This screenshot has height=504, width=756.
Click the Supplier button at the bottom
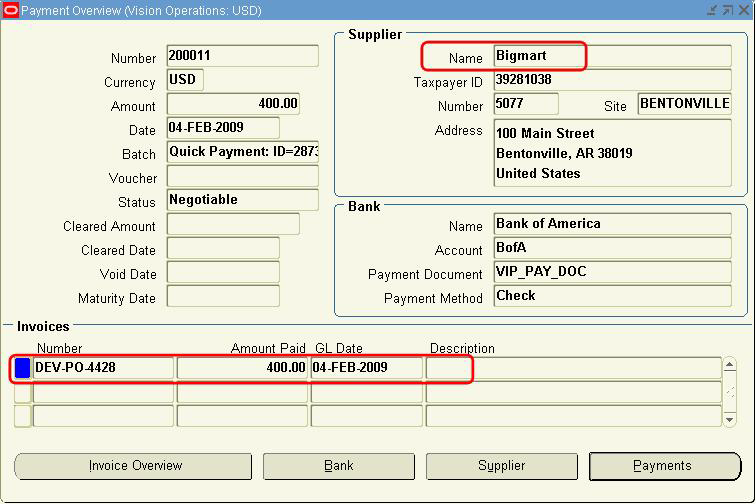tap(501, 466)
